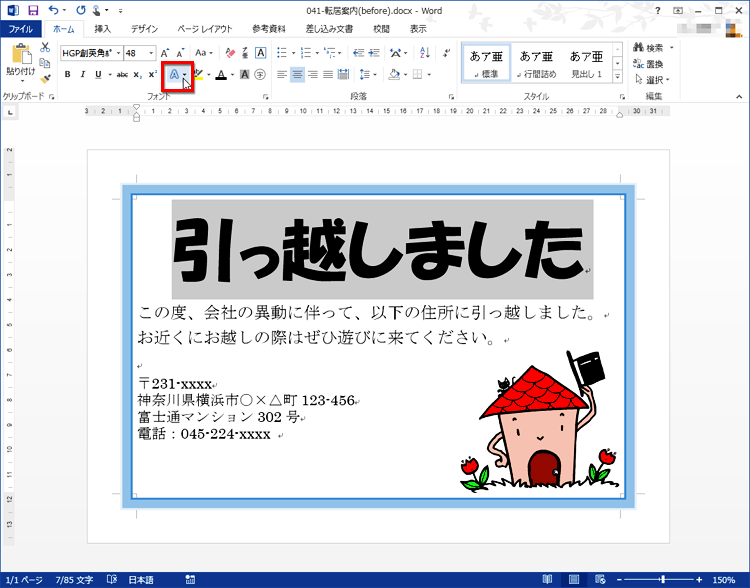This screenshot has width=750, height=588.
Task: Switch to the デザイン tab
Action: tap(144, 29)
